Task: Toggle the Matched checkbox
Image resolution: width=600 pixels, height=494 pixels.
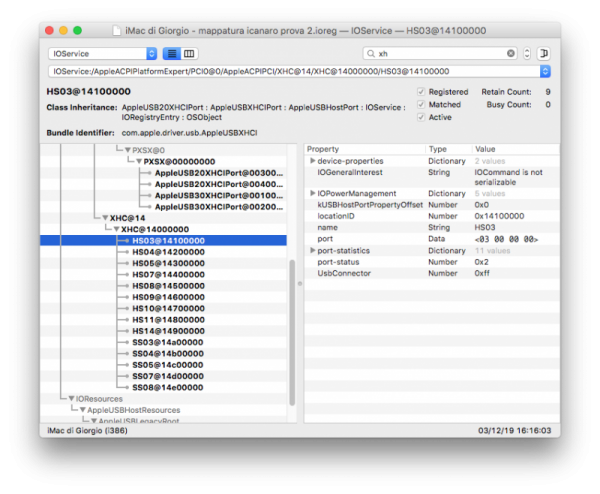Action: coord(421,104)
